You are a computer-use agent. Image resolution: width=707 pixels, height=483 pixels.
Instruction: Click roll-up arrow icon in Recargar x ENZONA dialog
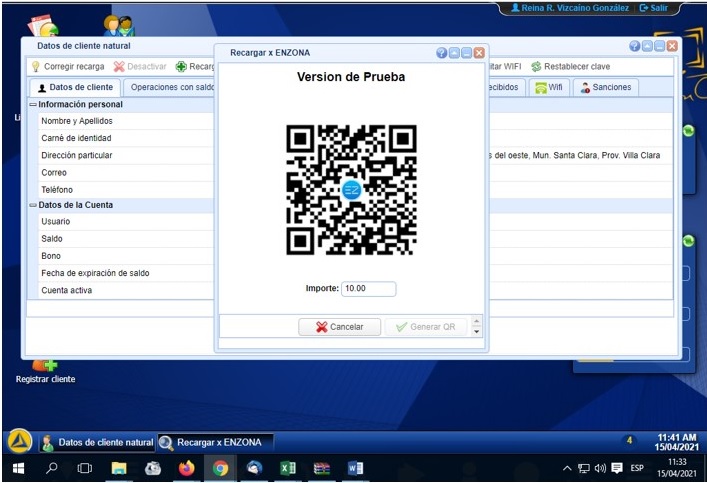(x=454, y=53)
